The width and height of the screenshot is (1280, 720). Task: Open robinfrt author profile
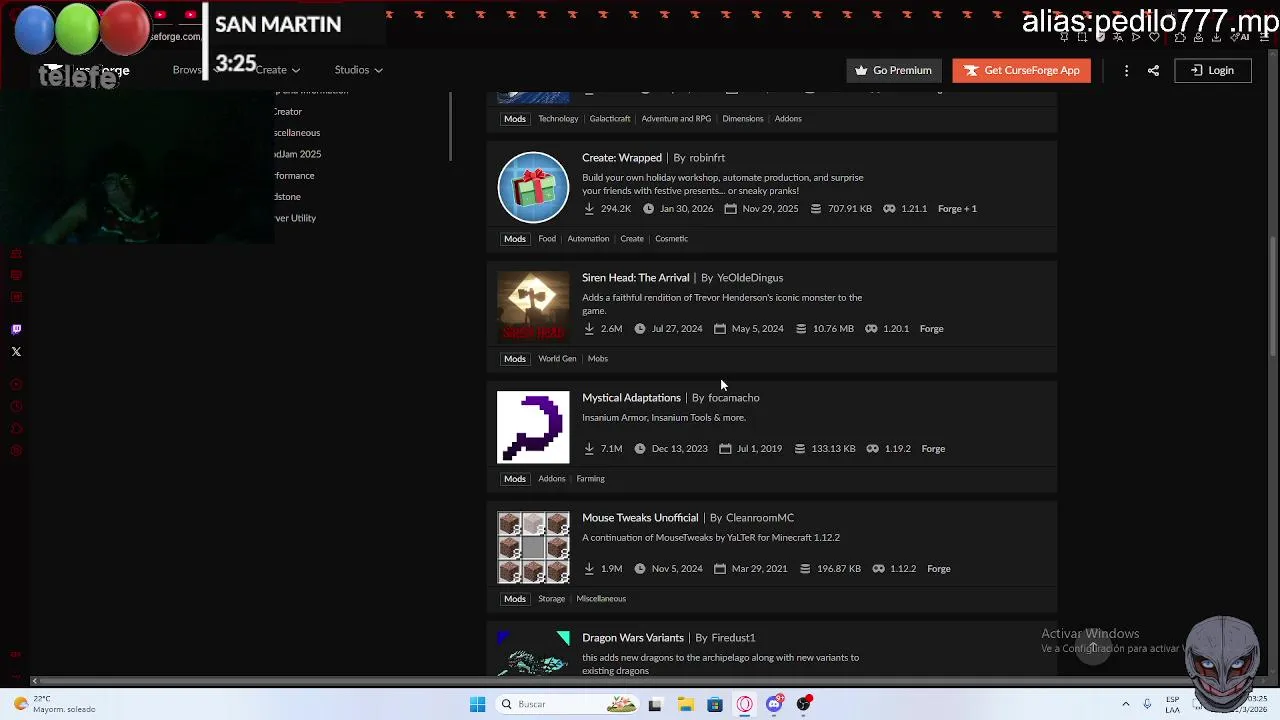[706, 158]
